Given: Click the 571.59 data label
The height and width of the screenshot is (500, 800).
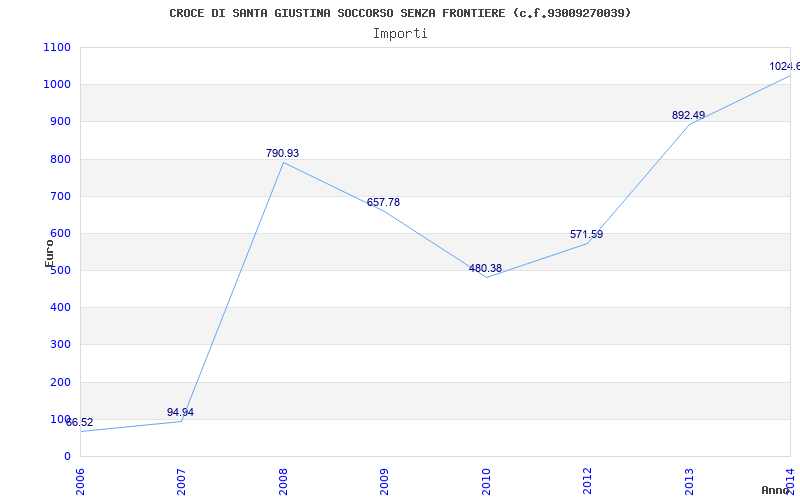Looking at the screenshot, I should point(586,235).
